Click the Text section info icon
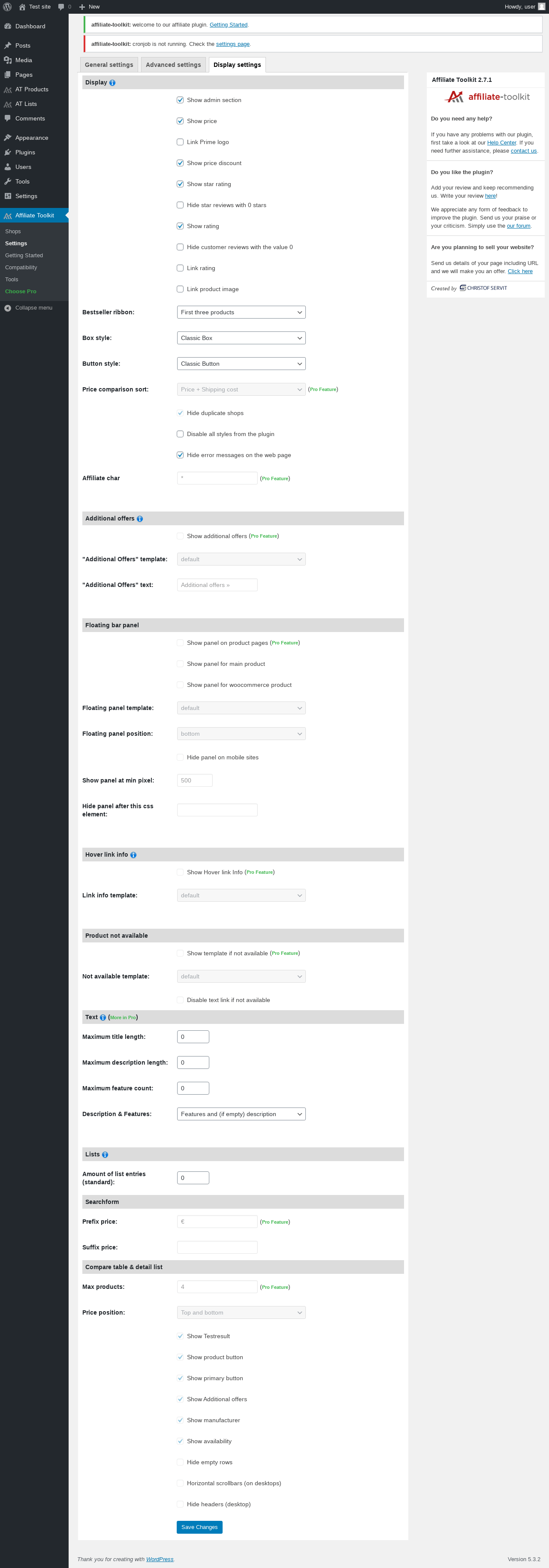549x1568 pixels. (103, 1017)
